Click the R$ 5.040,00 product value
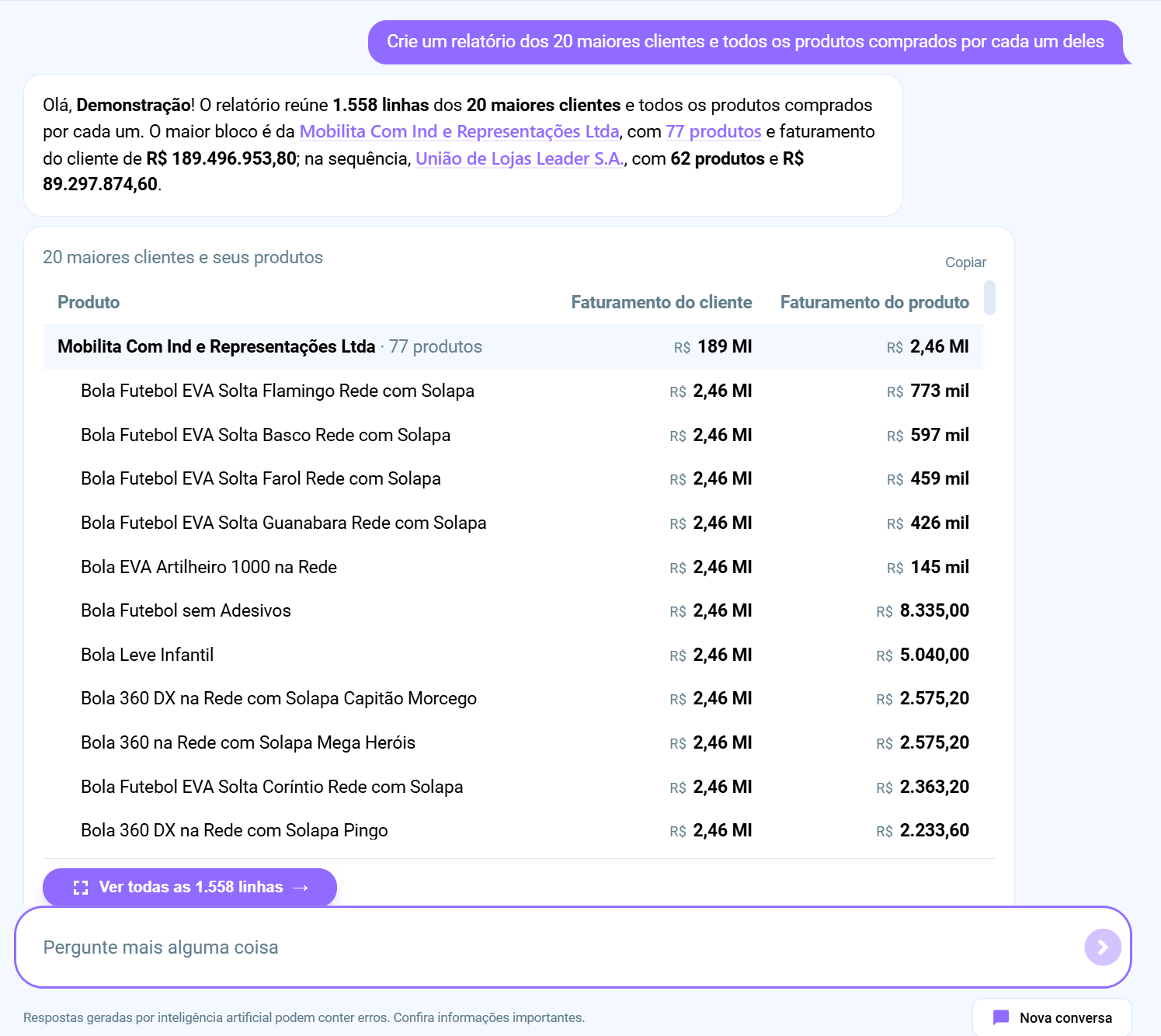Viewport: 1161px width, 1036px height. (x=923, y=655)
